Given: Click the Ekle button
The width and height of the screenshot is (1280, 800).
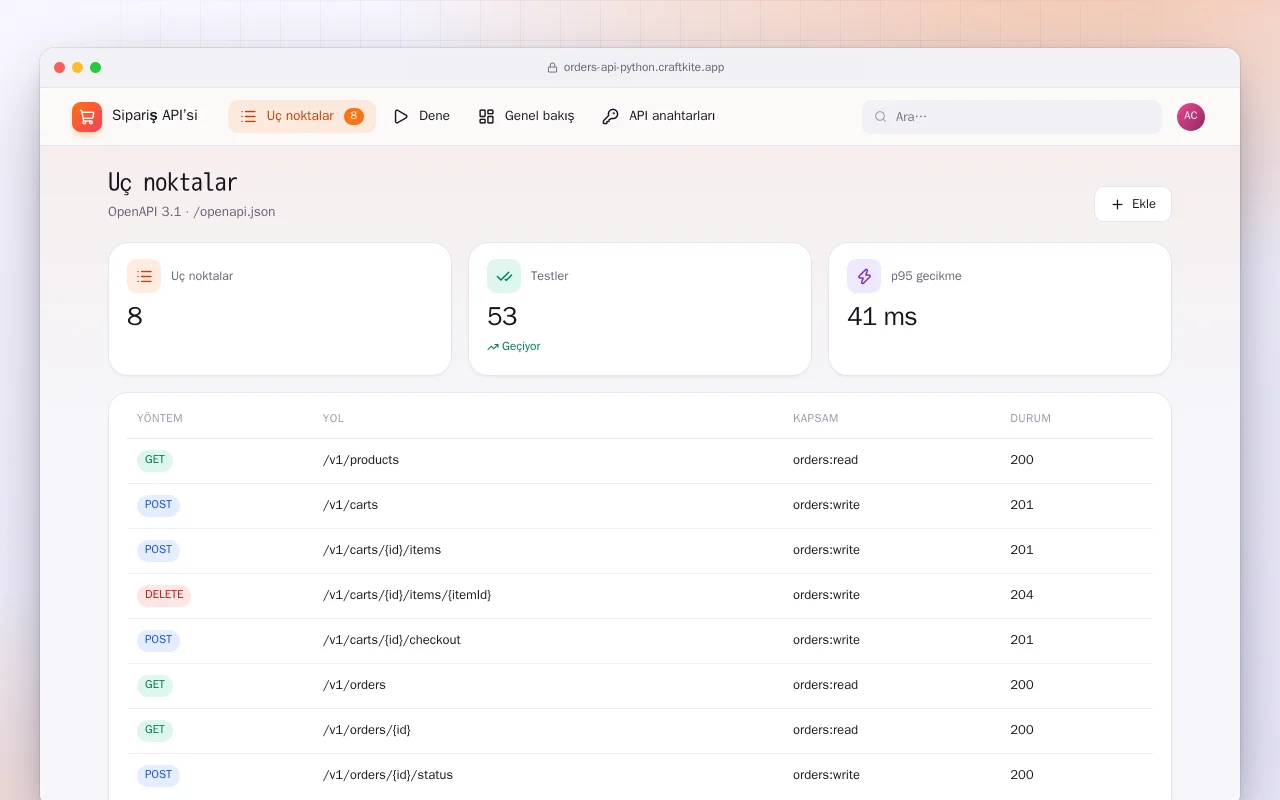Looking at the screenshot, I should point(1133,204).
